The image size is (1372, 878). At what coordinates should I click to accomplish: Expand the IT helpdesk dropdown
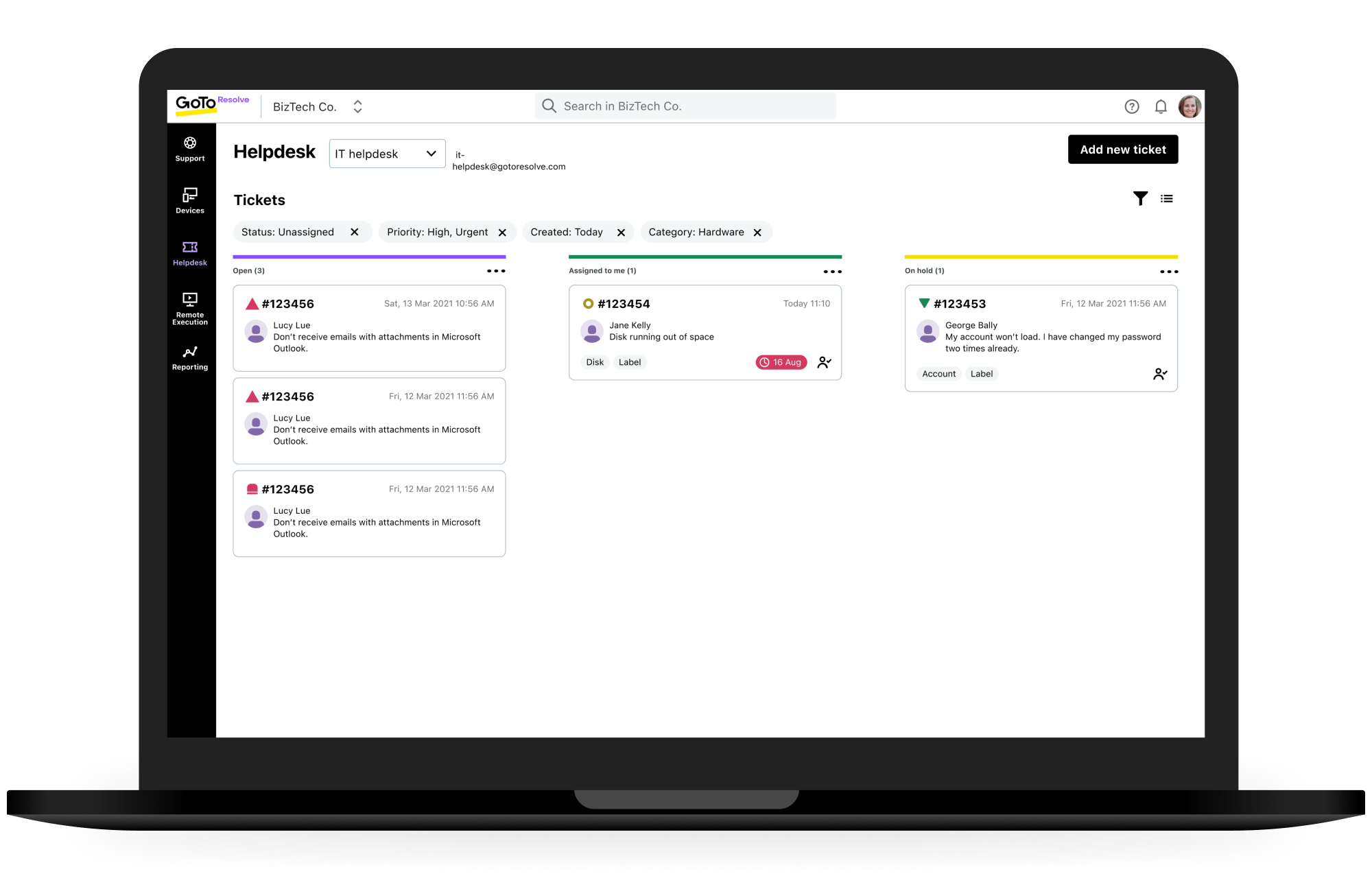point(387,154)
